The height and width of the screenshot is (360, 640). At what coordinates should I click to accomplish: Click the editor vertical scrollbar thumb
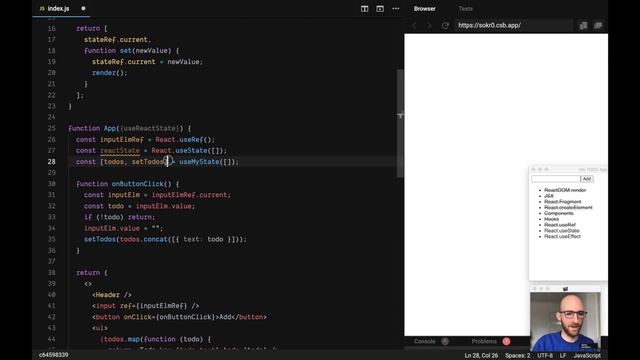tap(400, 123)
